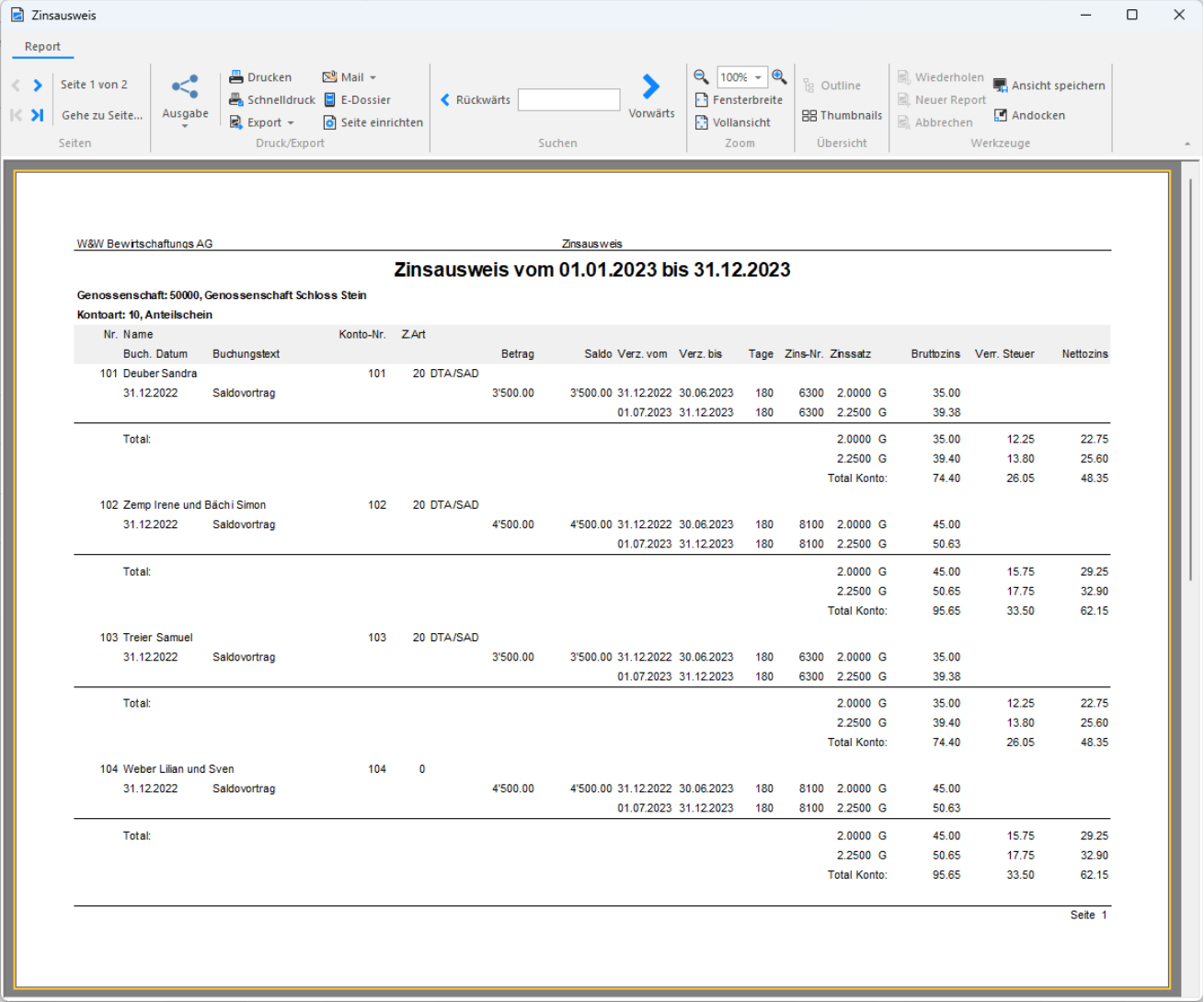
Task: Expand the Ausgabe output dropdown
Action: click(185, 99)
